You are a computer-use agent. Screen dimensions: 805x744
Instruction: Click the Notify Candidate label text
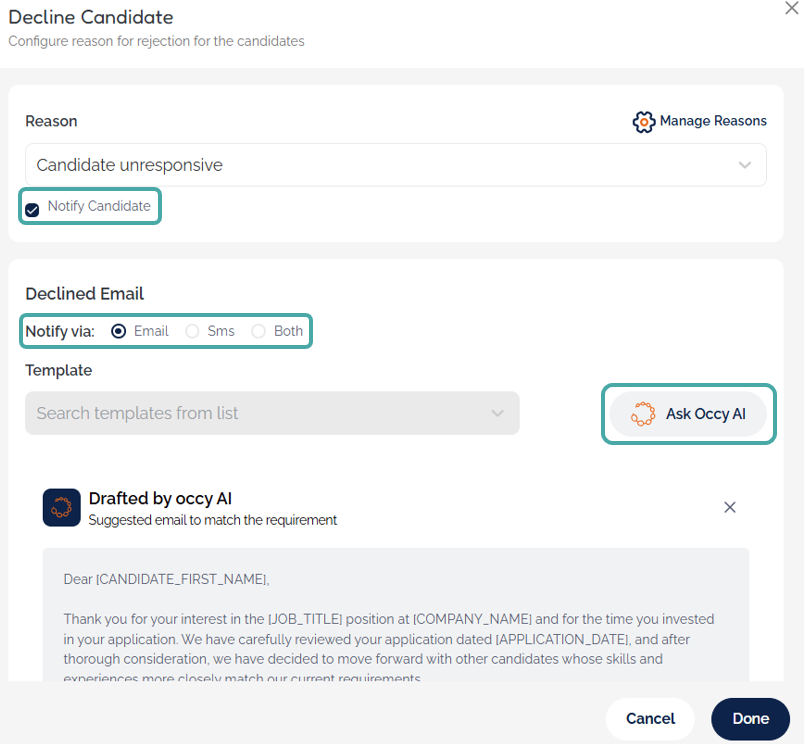pos(99,206)
